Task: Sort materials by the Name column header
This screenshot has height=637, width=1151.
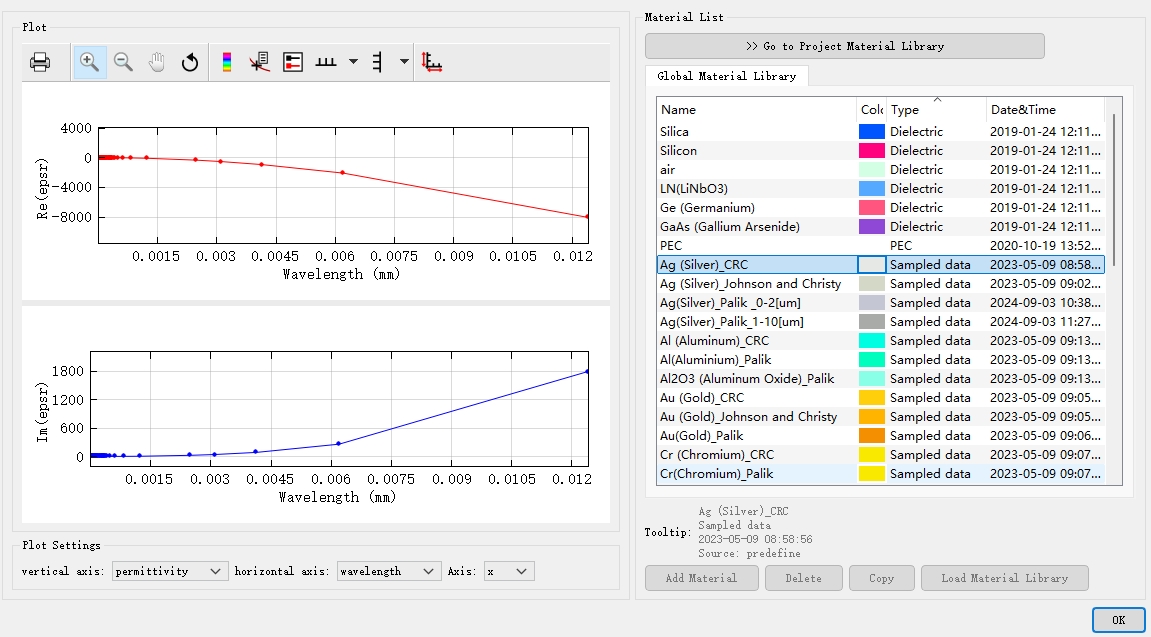Action: [756, 109]
